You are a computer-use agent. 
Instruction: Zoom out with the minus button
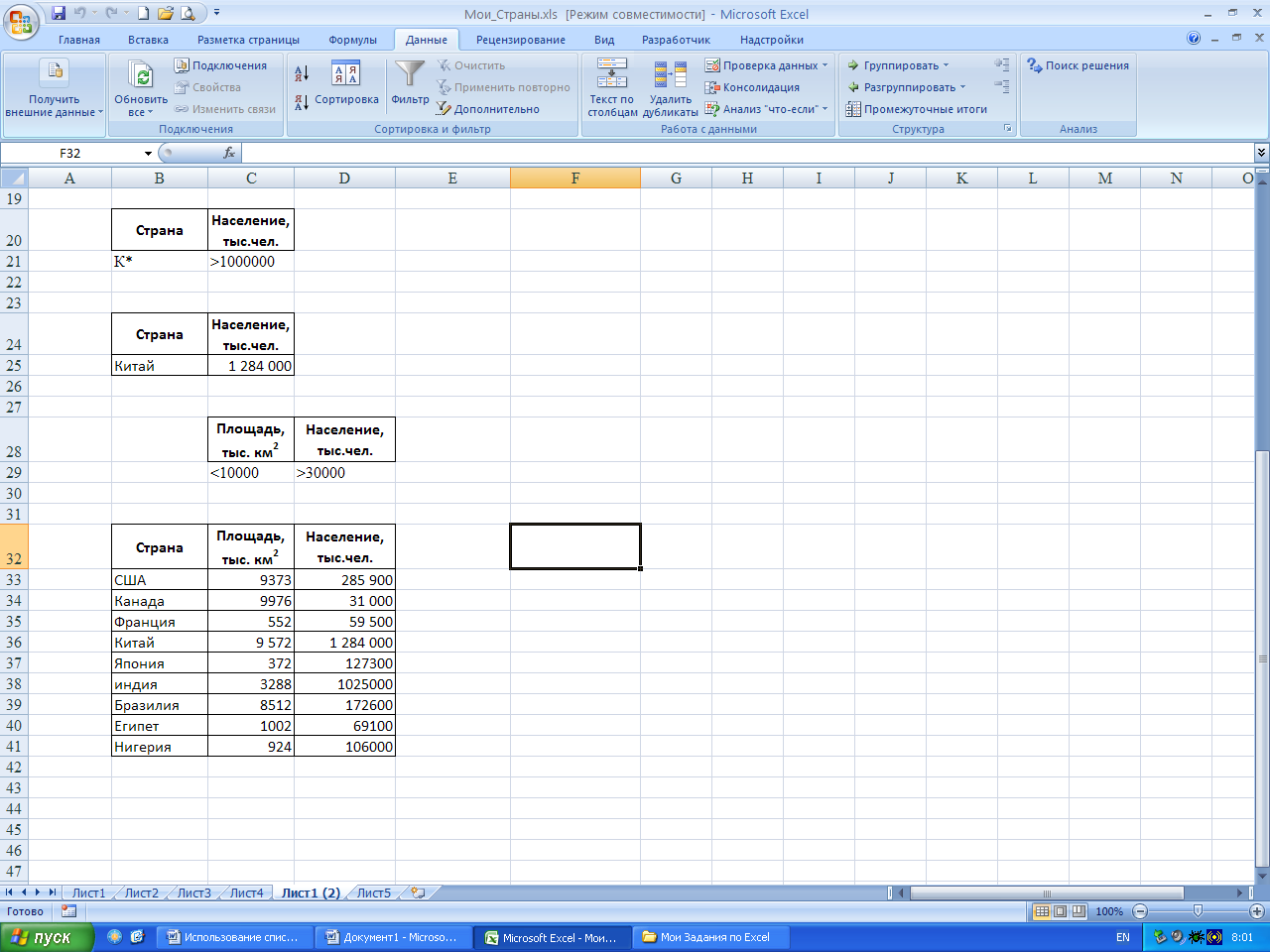(x=1140, y=910)
